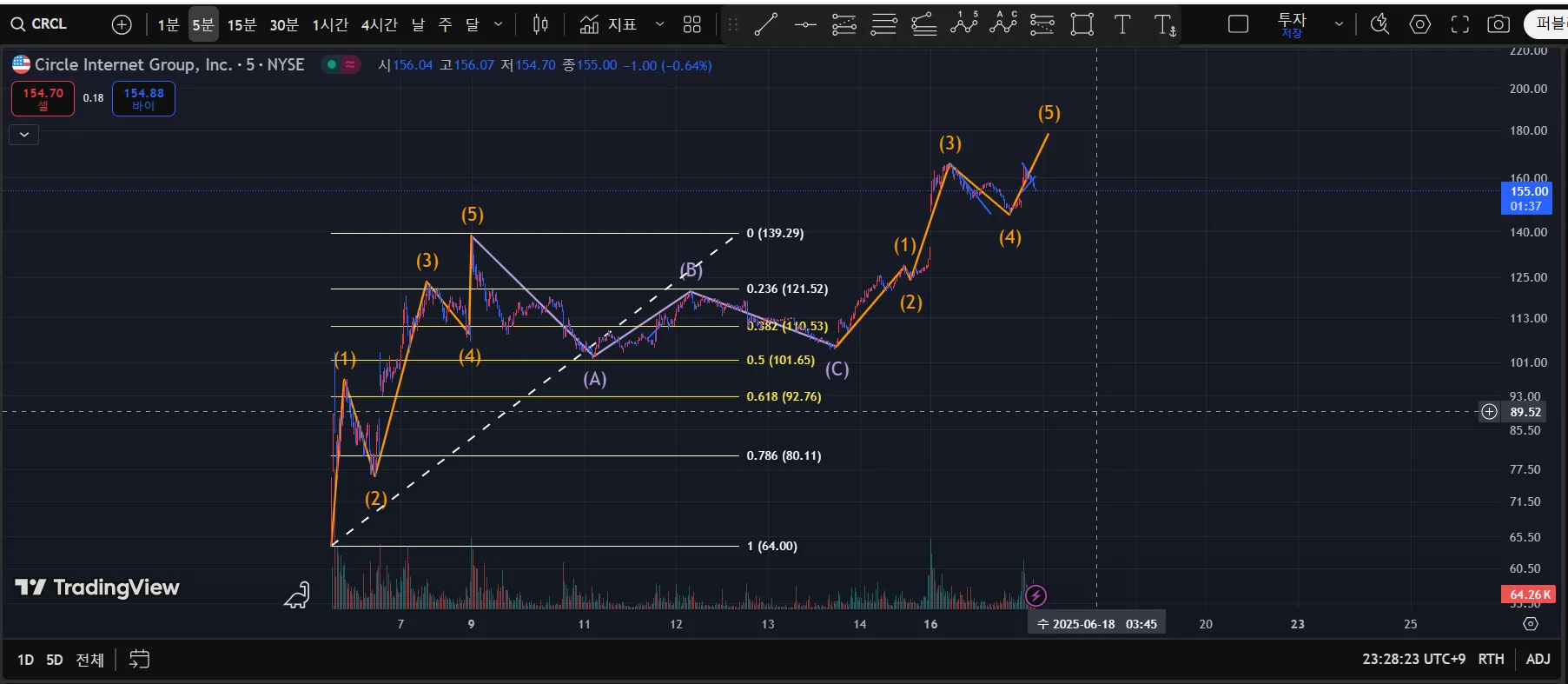Viewport: 1568px width, 684px height.
Task: Select the 5분 timeframe
Action: [202, 24]
